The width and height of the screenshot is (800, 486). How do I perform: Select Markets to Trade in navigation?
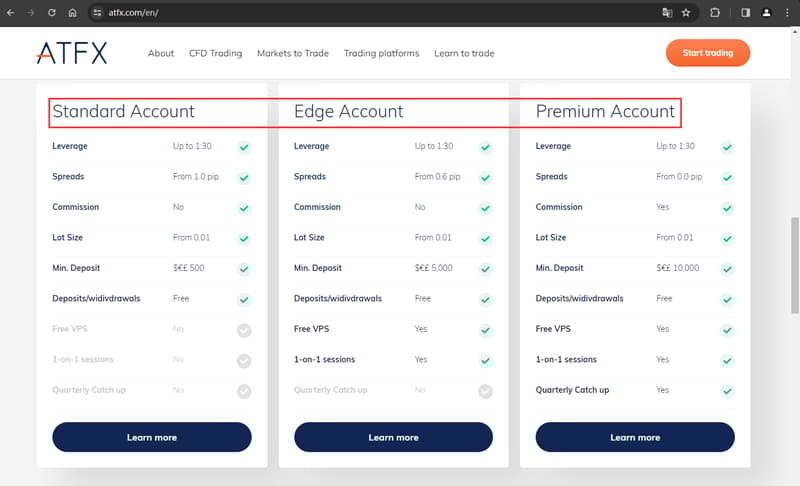tap(293, 53)
